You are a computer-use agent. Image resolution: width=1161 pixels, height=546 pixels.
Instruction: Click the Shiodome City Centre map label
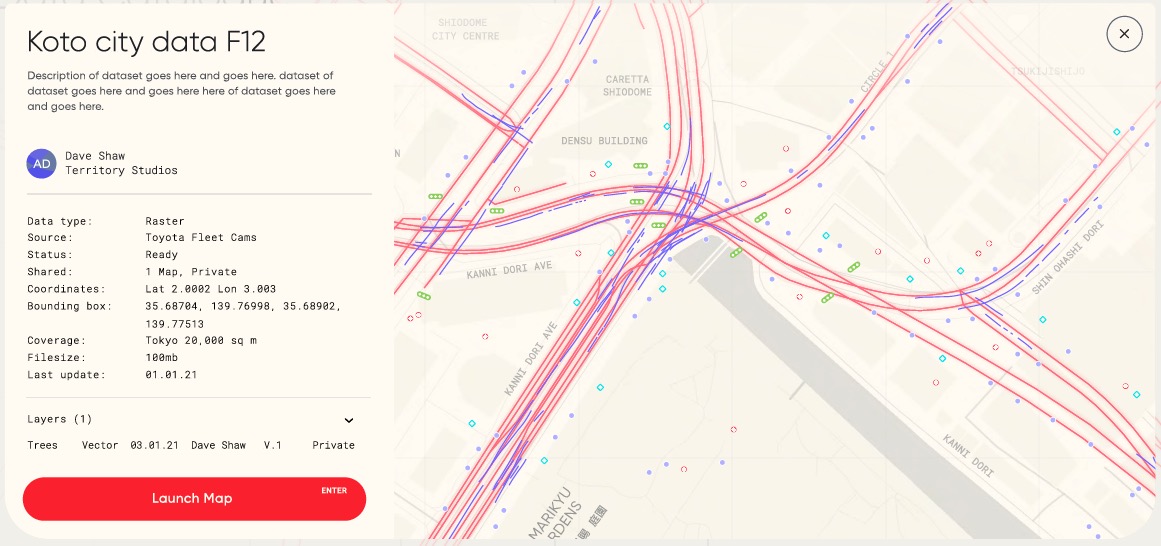[466, 29]
